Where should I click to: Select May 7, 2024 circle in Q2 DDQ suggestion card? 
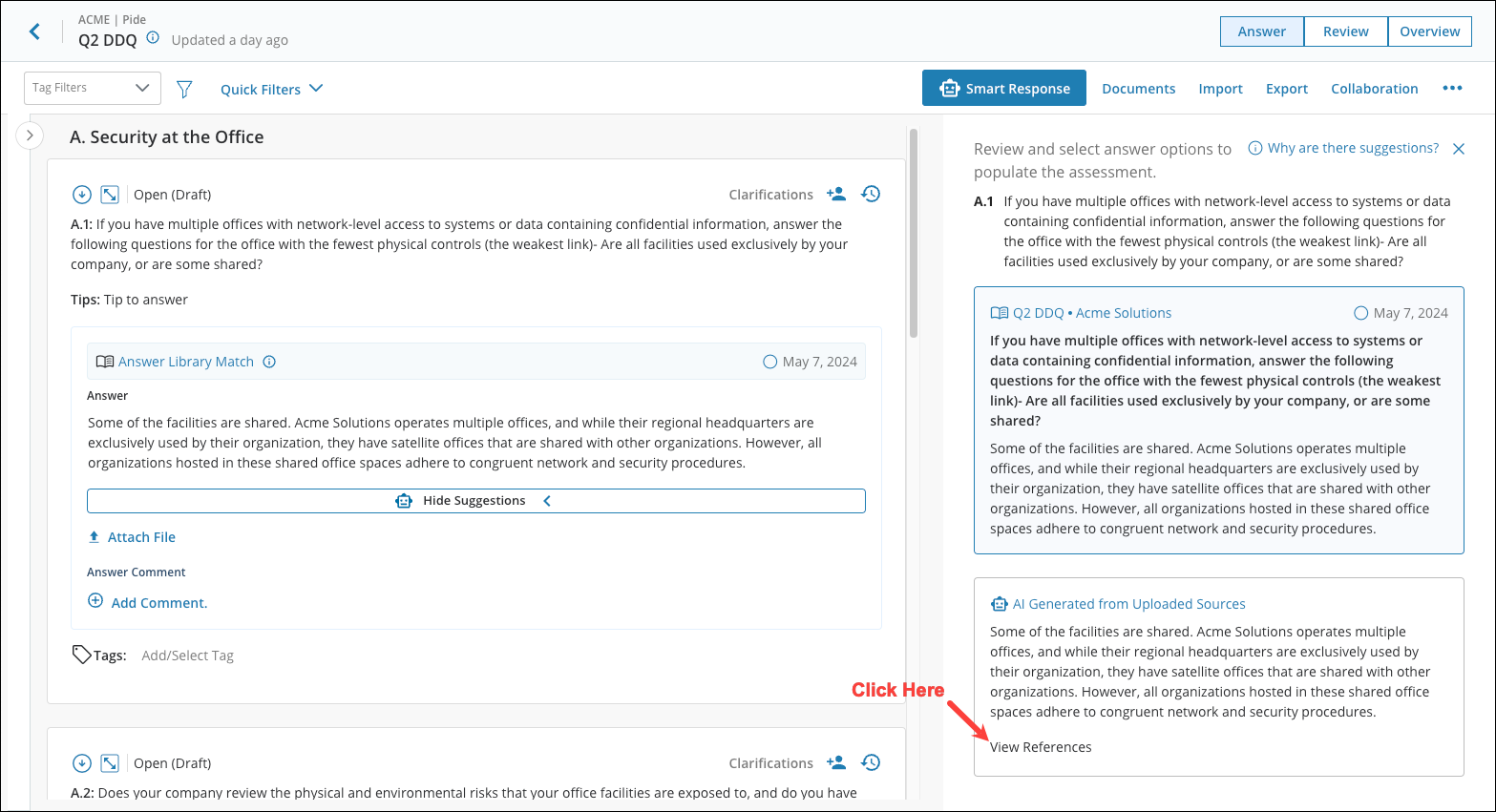[1361, 313]
